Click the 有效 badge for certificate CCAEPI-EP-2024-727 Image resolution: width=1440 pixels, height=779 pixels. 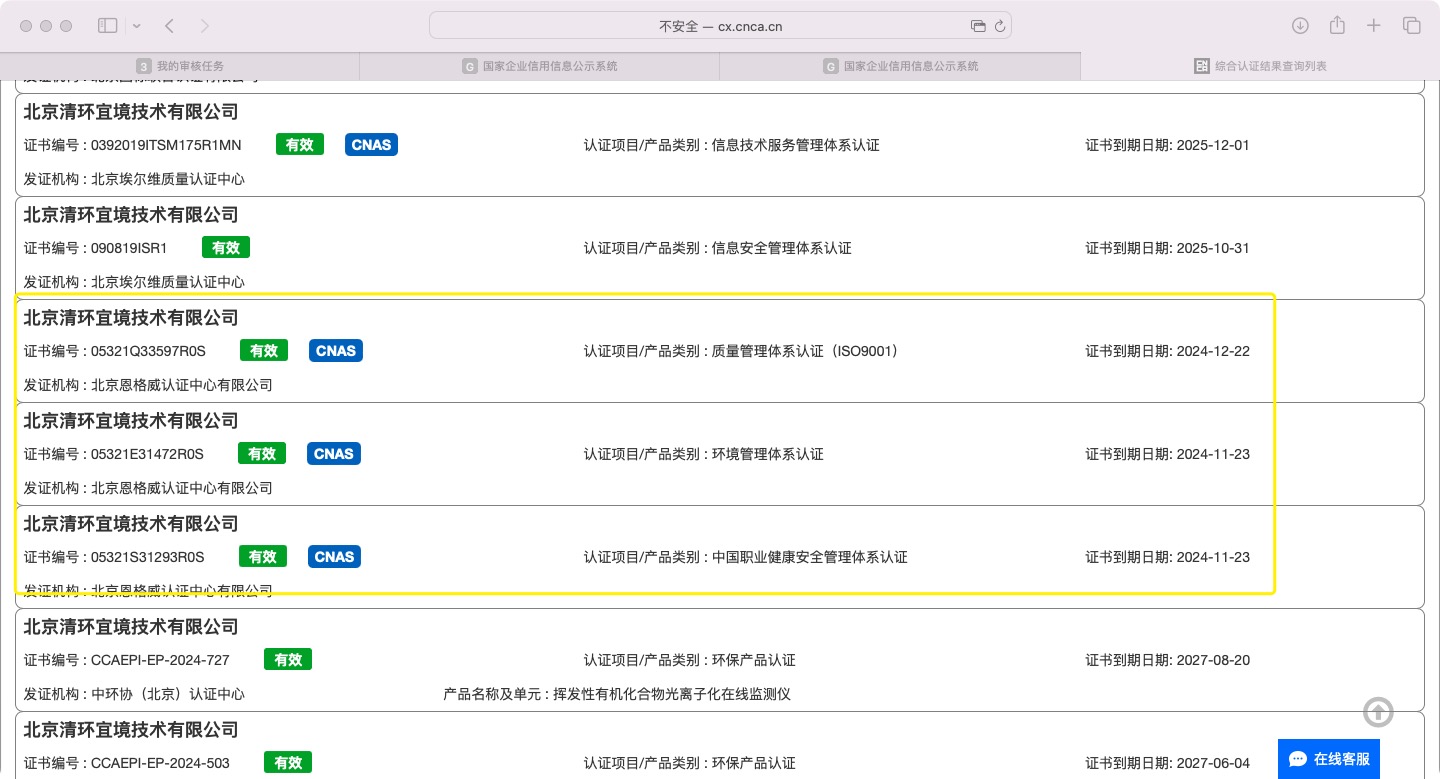coord(288,660)
